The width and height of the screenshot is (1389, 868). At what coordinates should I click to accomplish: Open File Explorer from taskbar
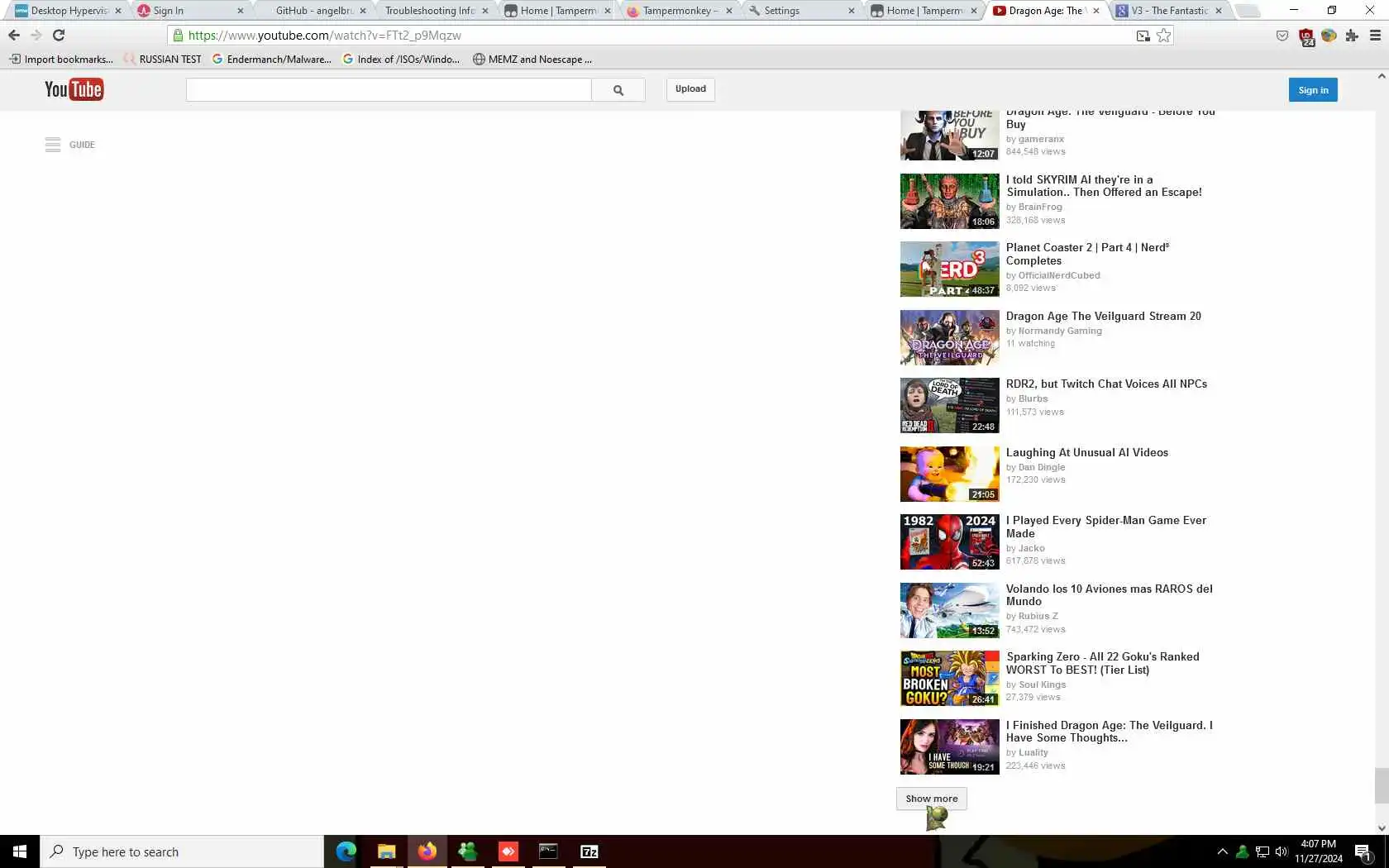pos(386,851)
